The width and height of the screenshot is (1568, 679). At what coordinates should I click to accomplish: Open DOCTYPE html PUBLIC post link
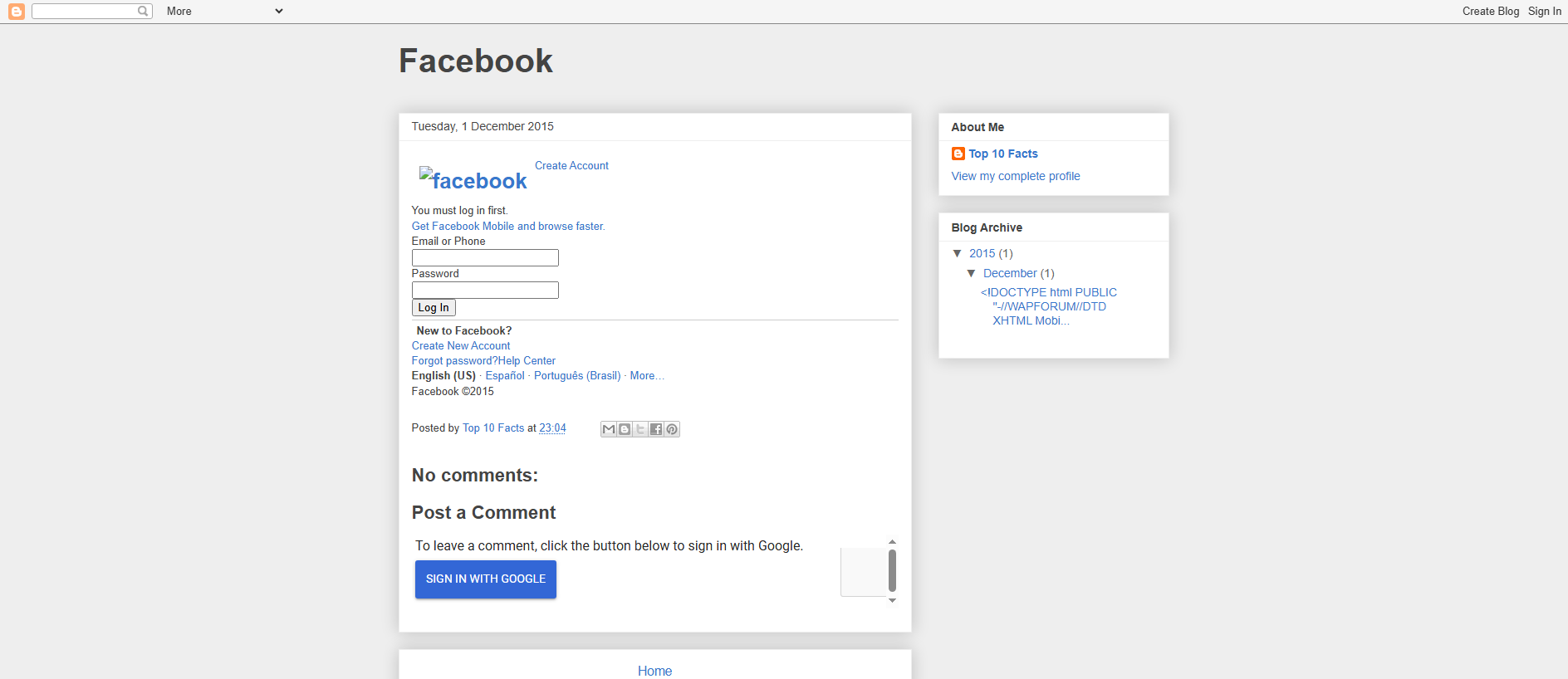pos(1049,306)
